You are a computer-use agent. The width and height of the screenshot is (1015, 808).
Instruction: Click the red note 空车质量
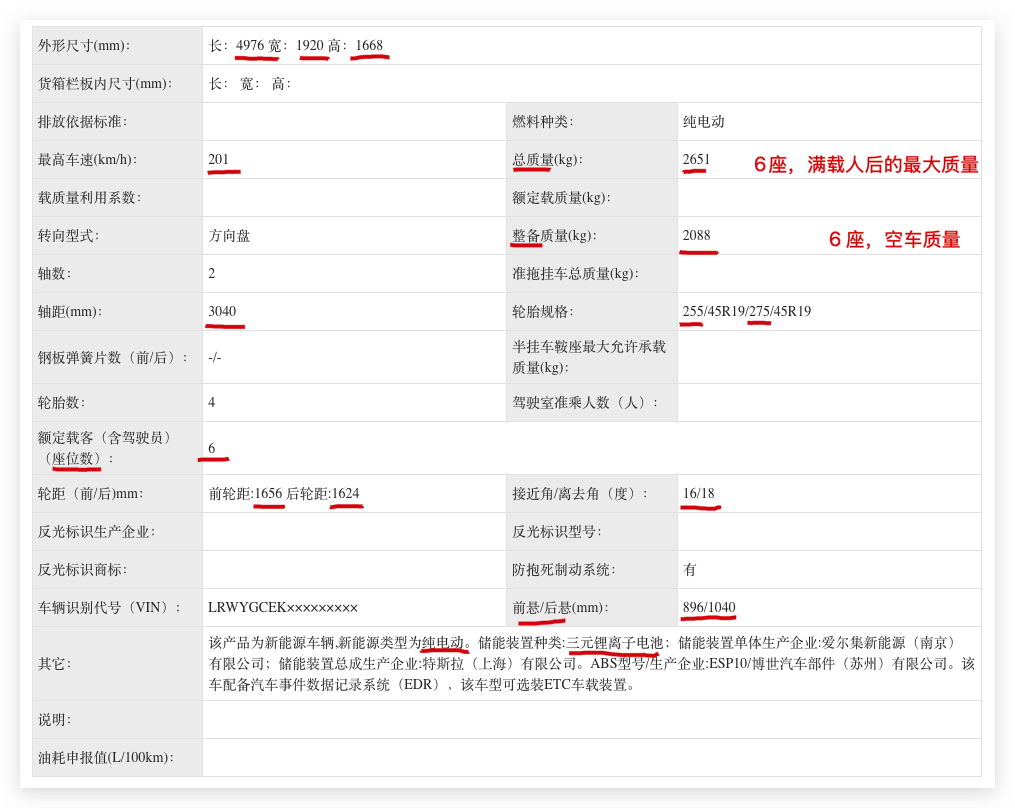point(922,240)
